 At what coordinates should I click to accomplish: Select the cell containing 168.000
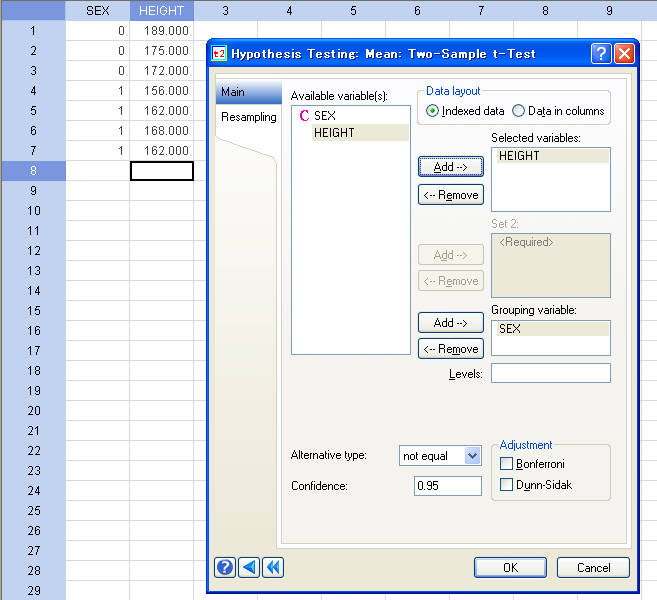click(162, 131)
